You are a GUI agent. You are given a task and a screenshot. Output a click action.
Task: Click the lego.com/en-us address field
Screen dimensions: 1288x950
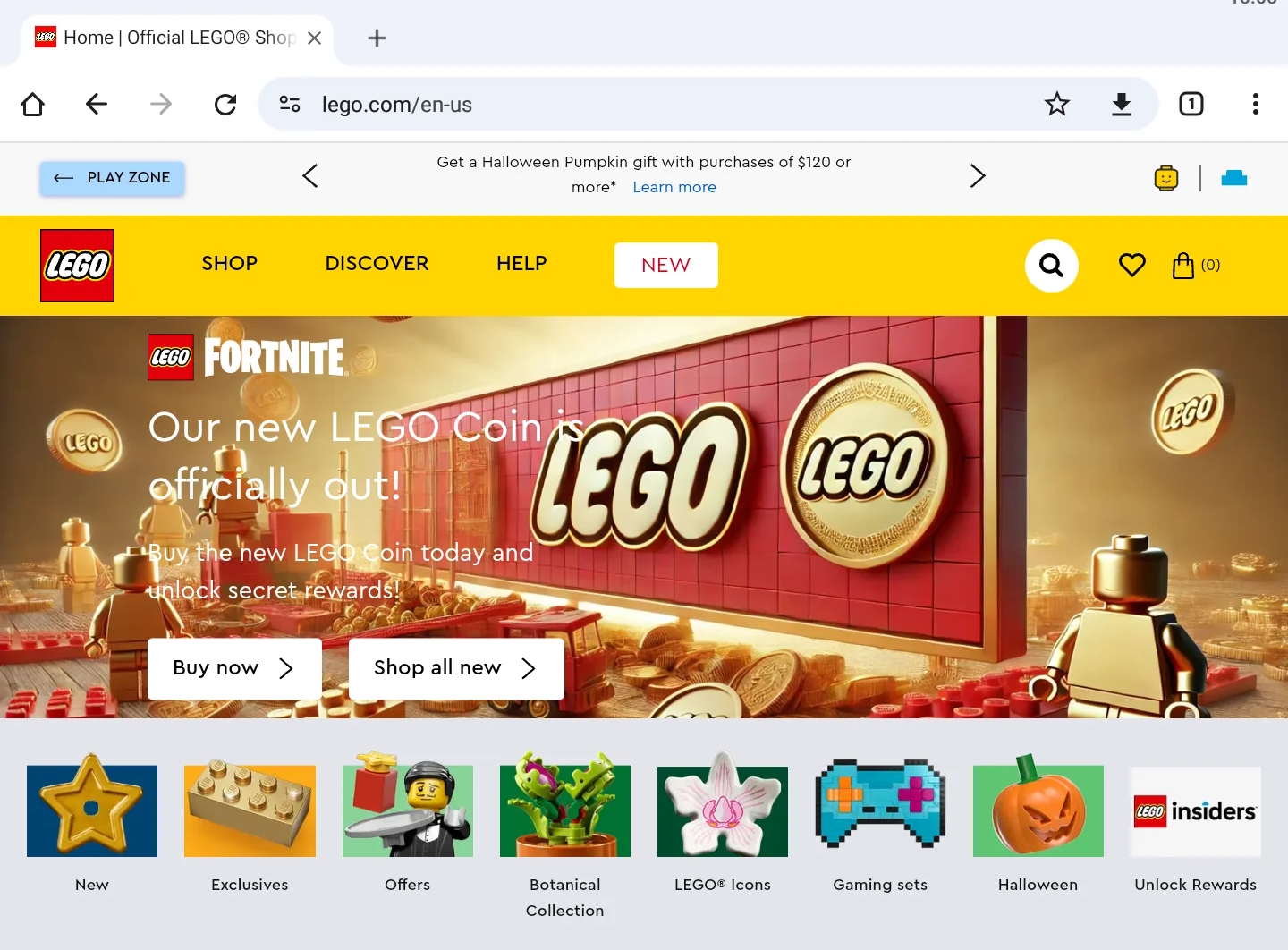pyautogui.click(x=662, y=105)
